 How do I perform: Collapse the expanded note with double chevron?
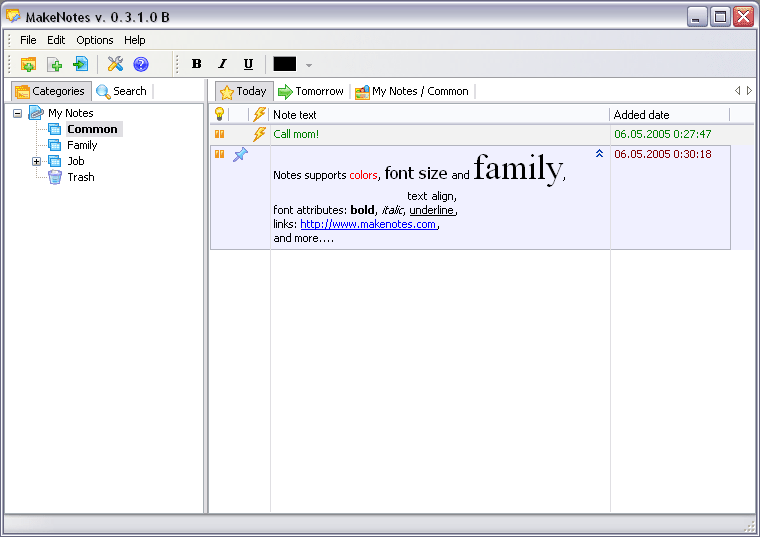pos(599,154)
